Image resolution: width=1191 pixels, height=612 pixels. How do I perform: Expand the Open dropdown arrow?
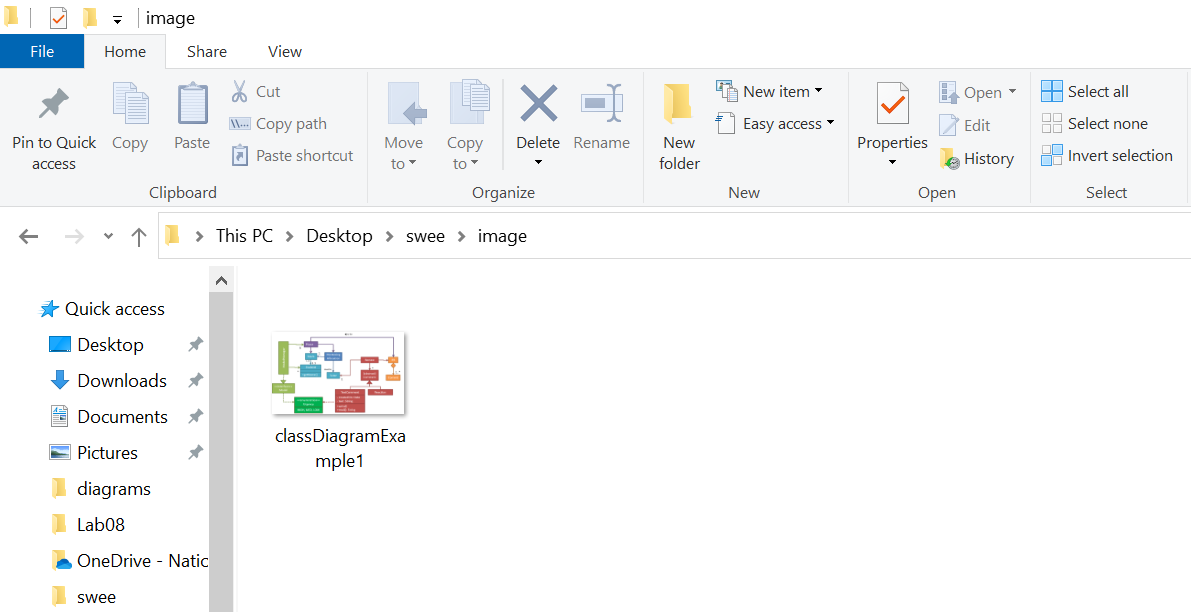[1013, 92]
